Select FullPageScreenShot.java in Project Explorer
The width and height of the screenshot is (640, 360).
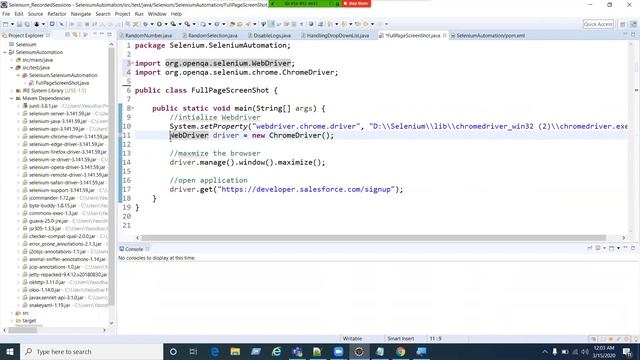(62, 83)
